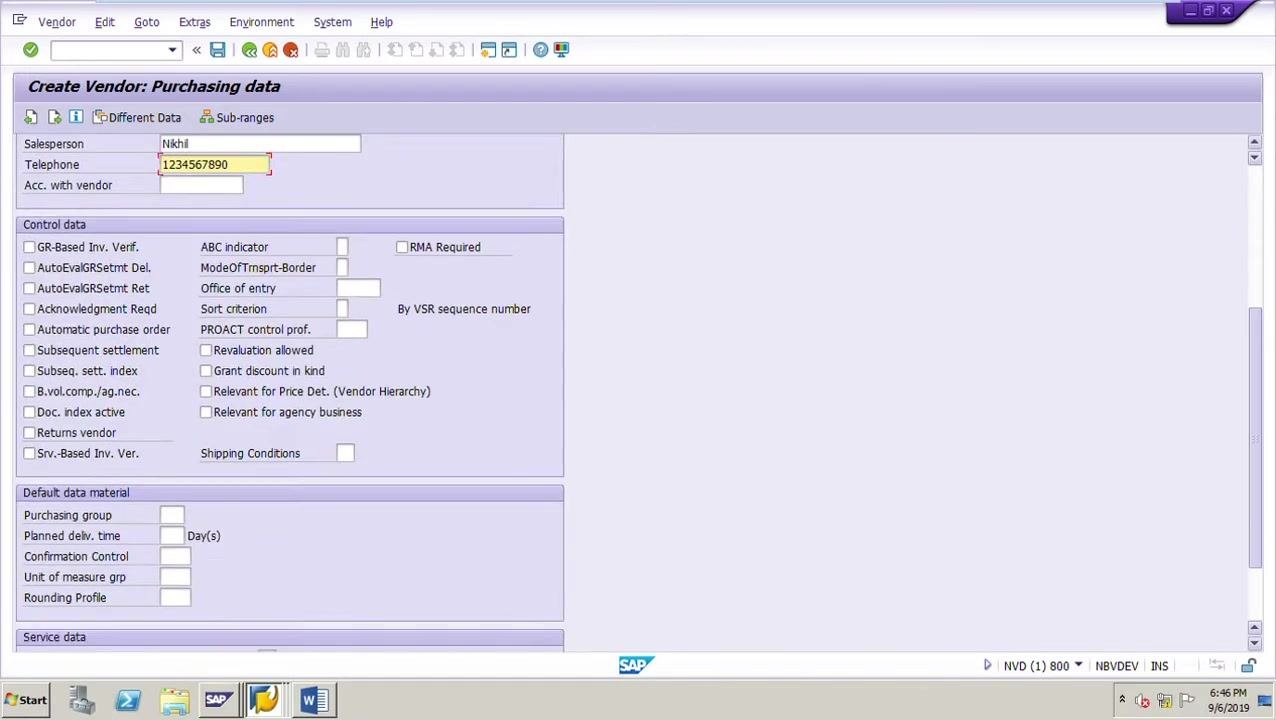Screen dimensions: 1276x720
Task: Open the NVD (1) 800 system dropdown
Action: pyautogui.click(x=1077, y=666)
